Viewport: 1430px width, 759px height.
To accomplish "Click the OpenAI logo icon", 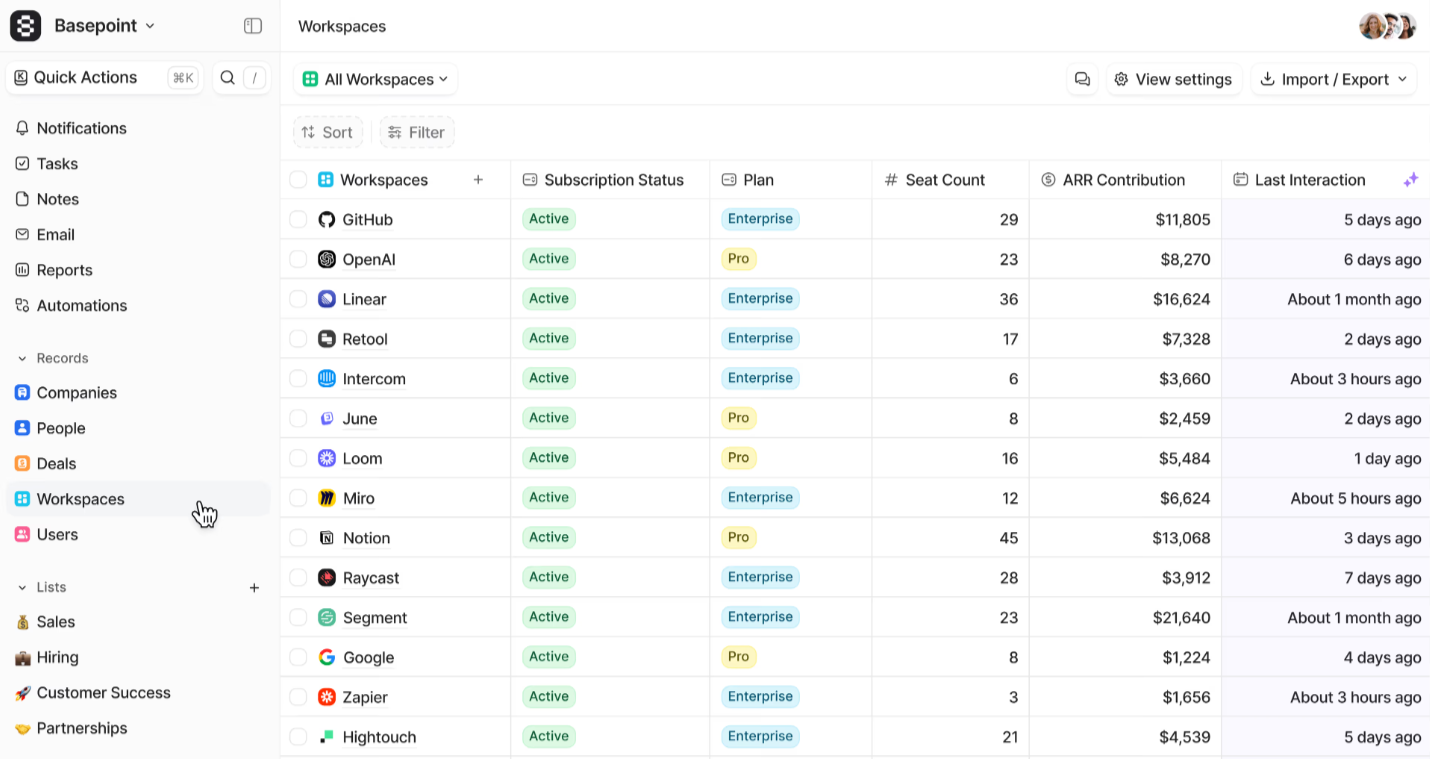I will click(327, 259).
